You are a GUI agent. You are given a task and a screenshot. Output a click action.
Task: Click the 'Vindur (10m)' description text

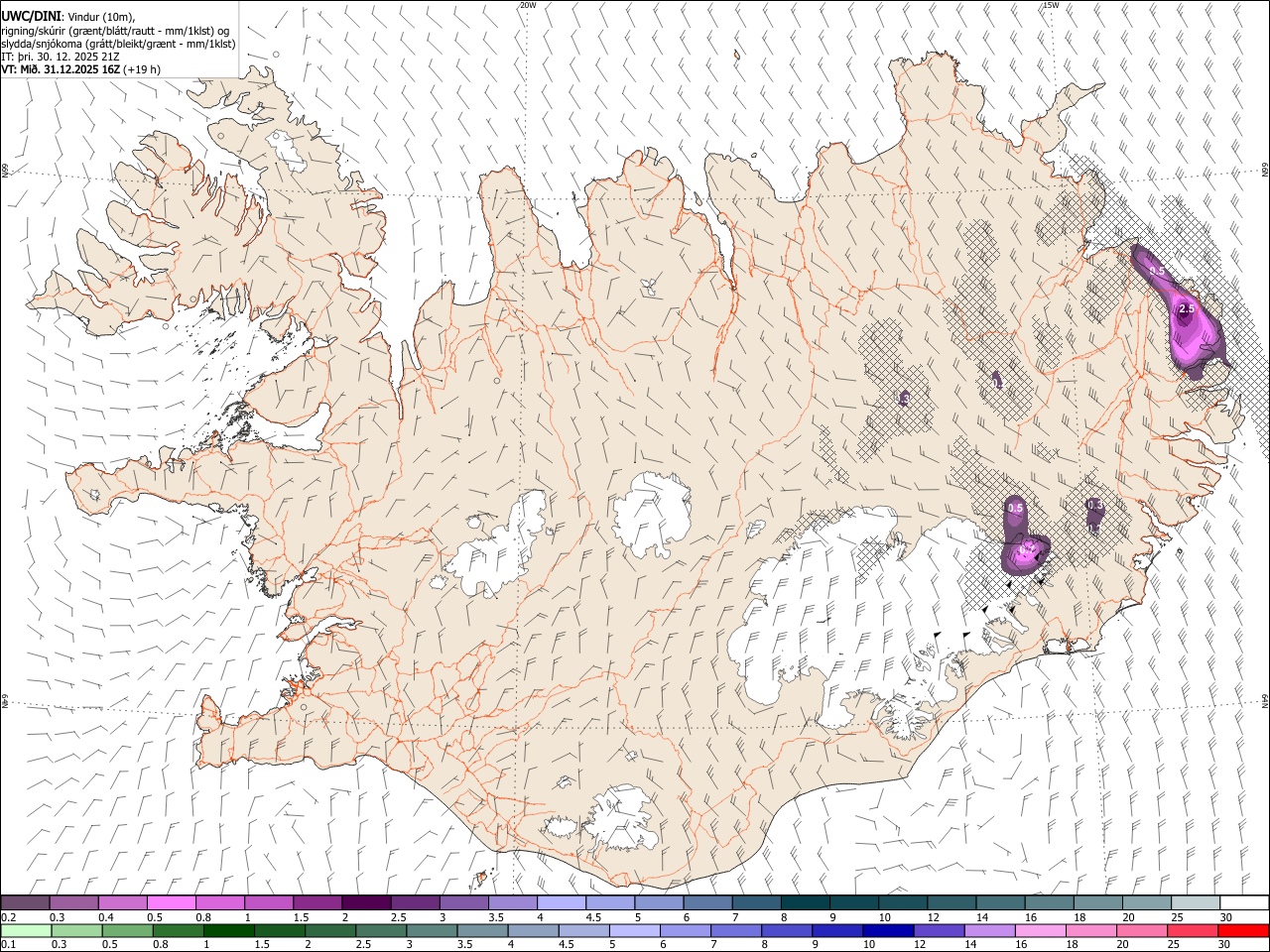point(101,17)
